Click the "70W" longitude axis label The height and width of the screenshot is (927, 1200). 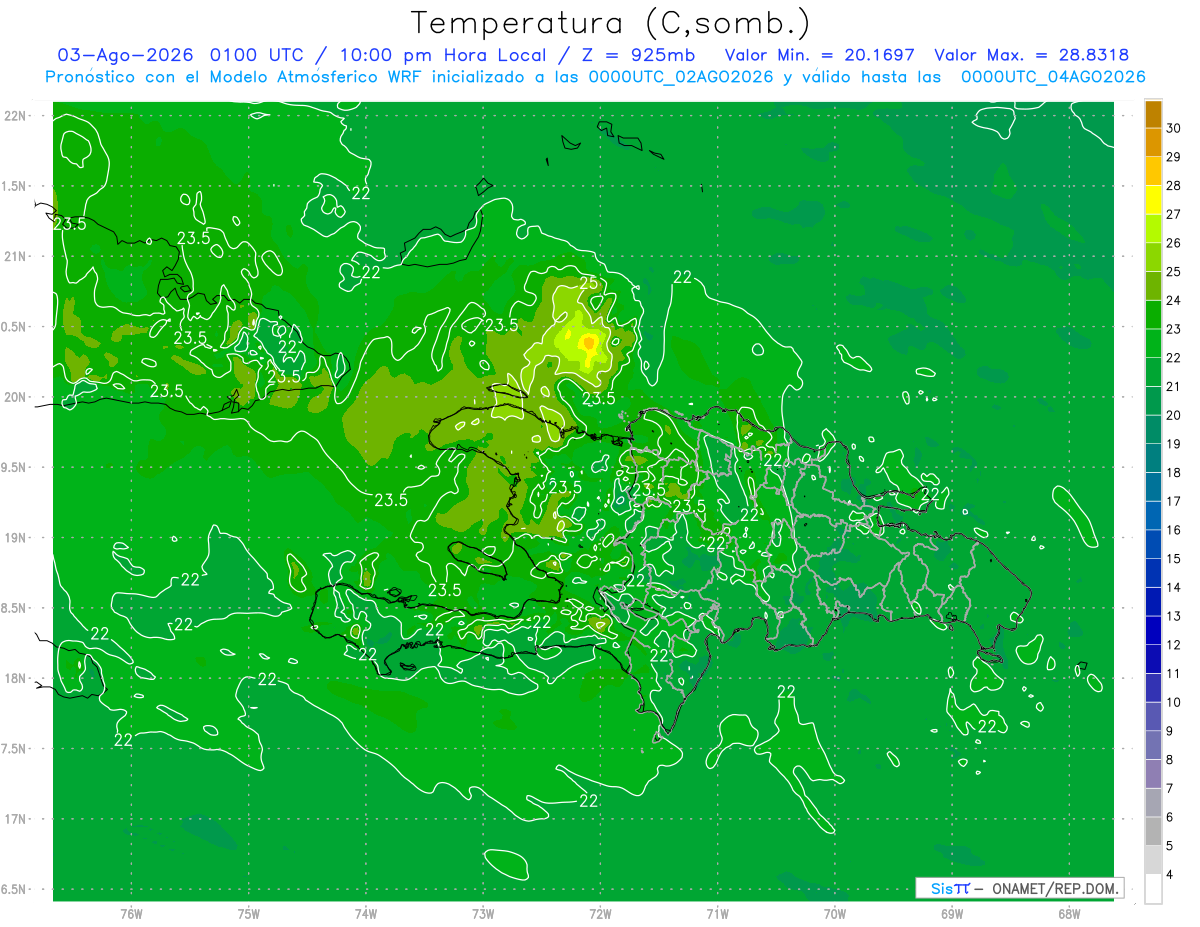tap(835, 914)
